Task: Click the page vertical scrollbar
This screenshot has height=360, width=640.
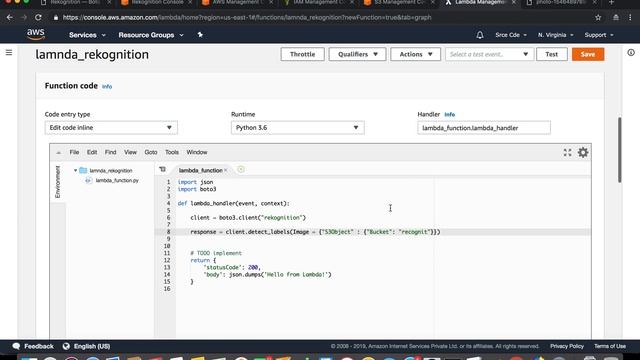Action: [620, 150]
